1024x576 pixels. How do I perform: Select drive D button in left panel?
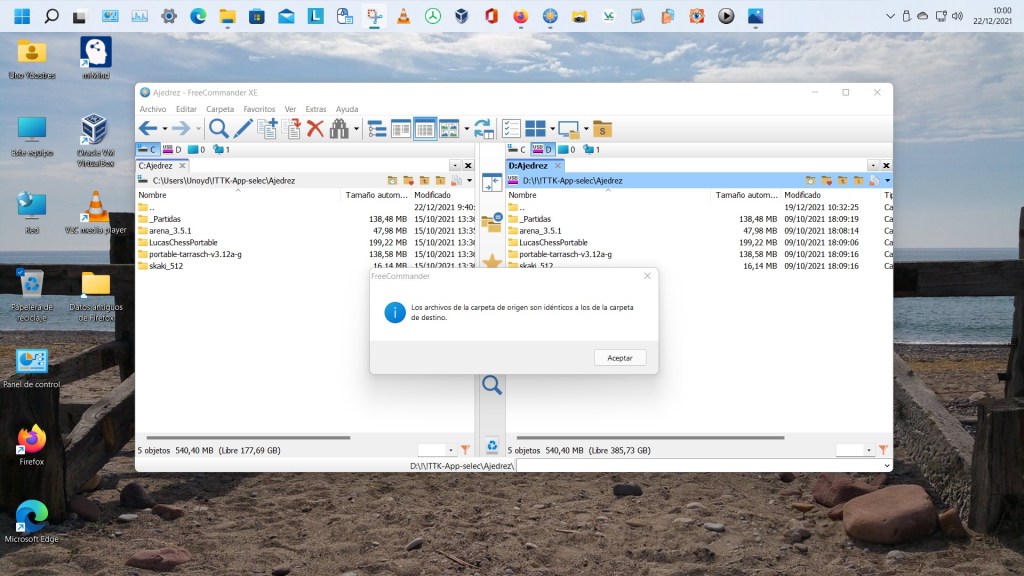[173, 149]
